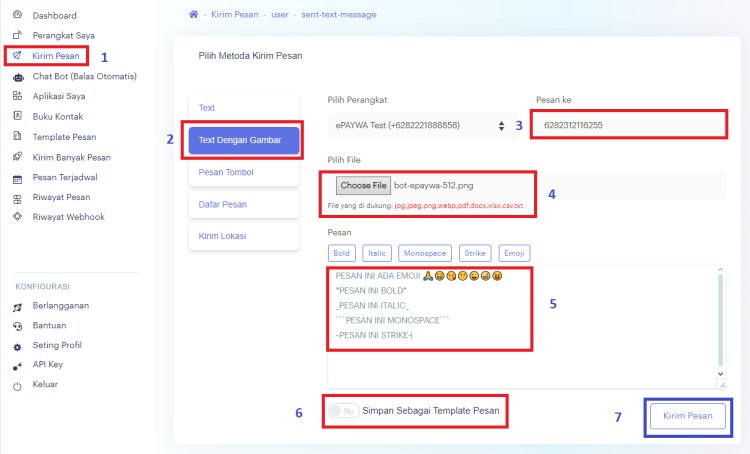The width and height of the screenshot is (750, 454).
Task: Open Aplikasi Saya menu entry
Action: pyautogui.click(x=59, y=96)
